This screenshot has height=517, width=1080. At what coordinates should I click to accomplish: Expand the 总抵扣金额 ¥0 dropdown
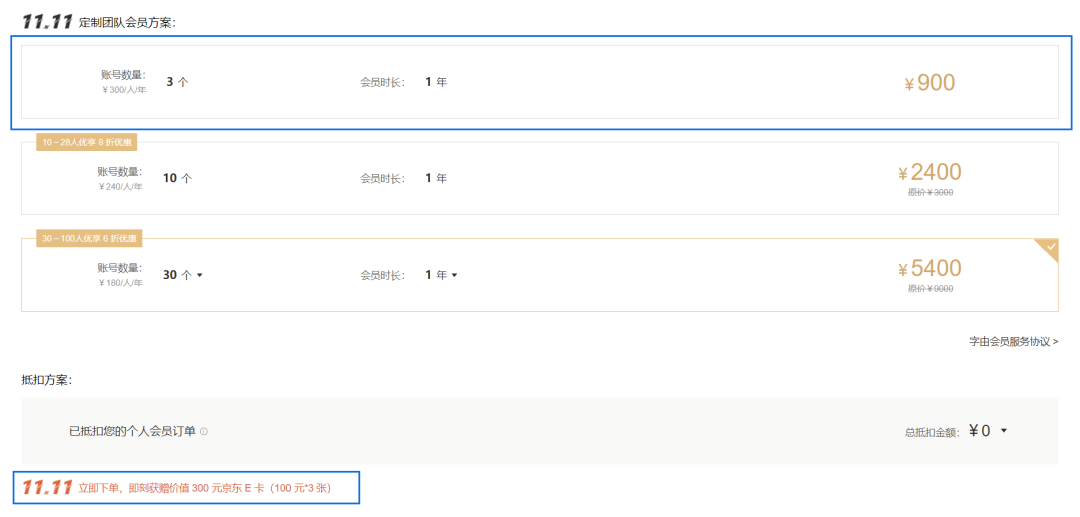[x=1003, y=431]
